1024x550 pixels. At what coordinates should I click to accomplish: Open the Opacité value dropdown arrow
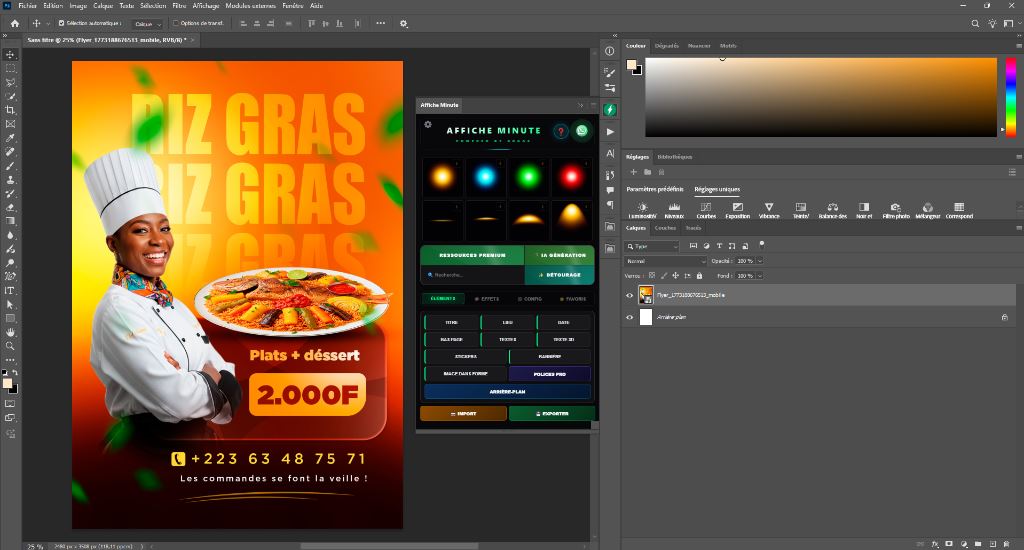[760, 261]
